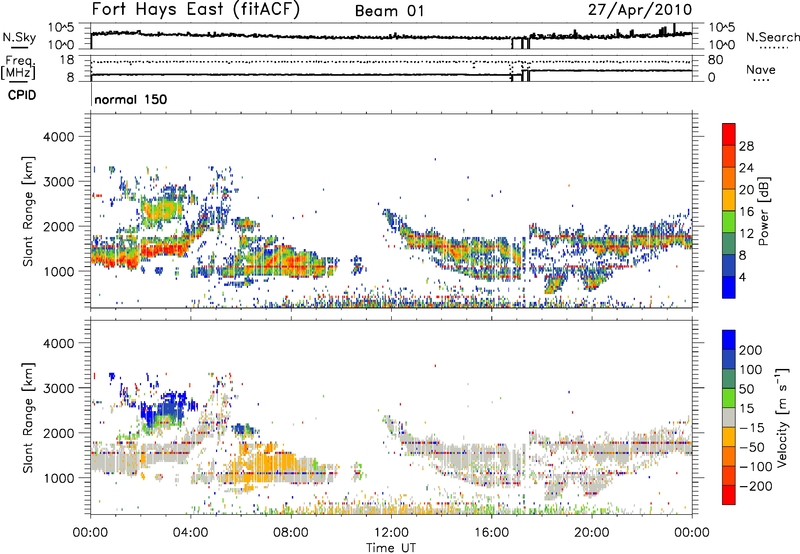Click the date '27/Apr/2010'
Image resolution: width=800 pixels, height=554 pixels.
pos(640,10)
